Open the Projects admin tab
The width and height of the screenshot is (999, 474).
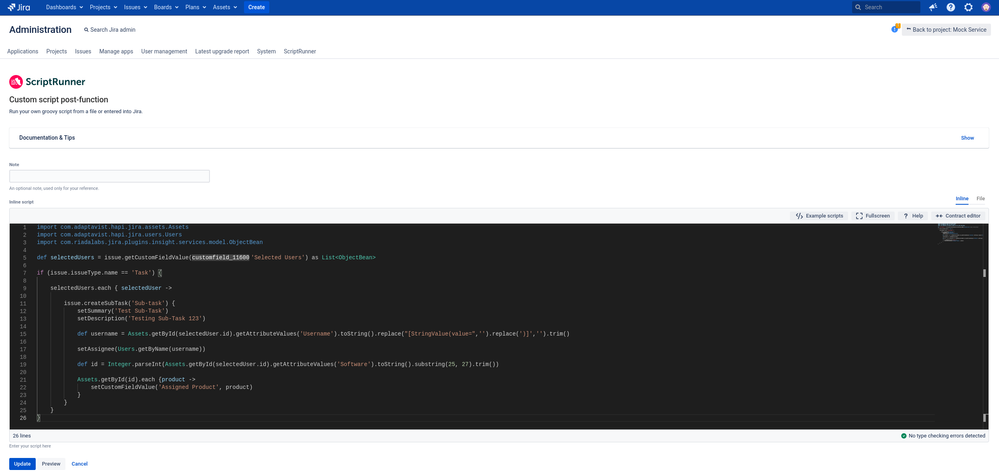click(57, 52)
